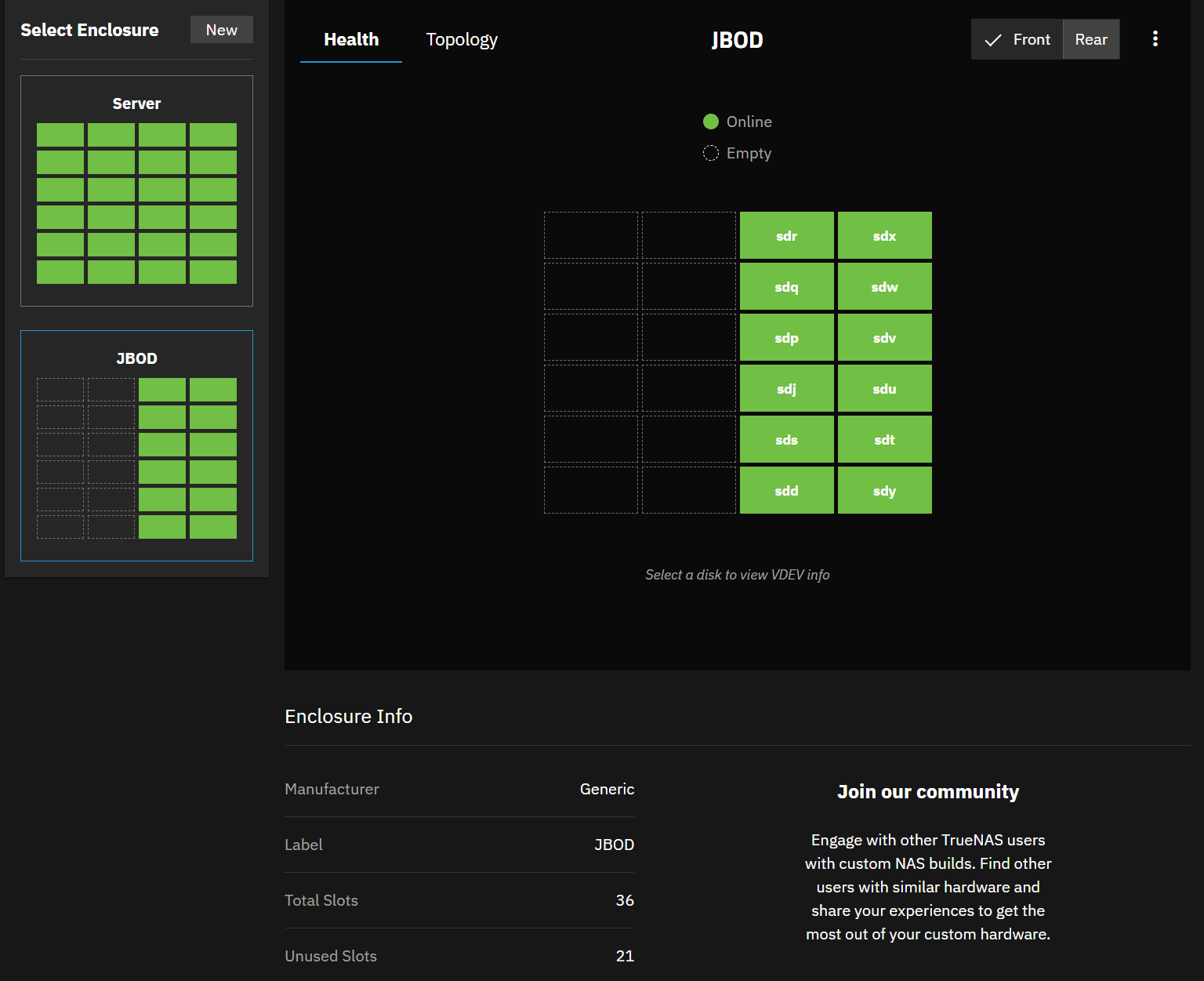Select the sdu drive tile
The image size is (1204, 981).
[884, 388]
